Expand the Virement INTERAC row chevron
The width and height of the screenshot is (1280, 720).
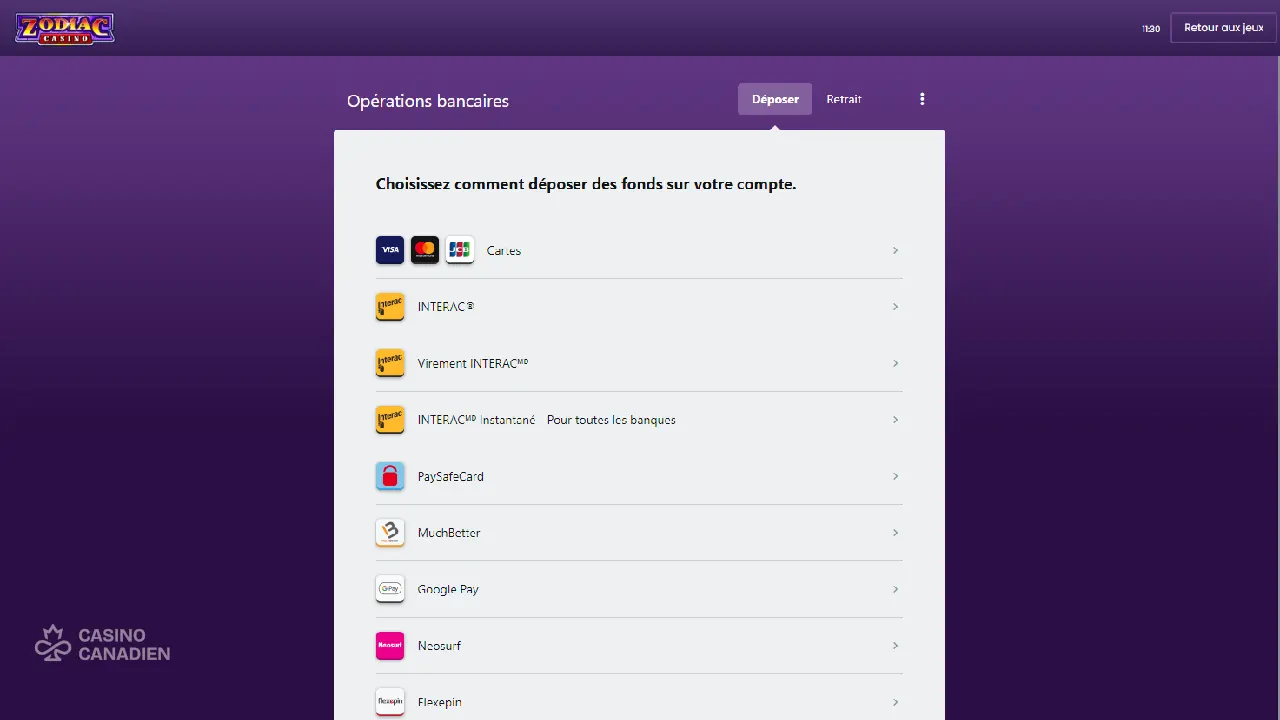(x=895, y=364)
